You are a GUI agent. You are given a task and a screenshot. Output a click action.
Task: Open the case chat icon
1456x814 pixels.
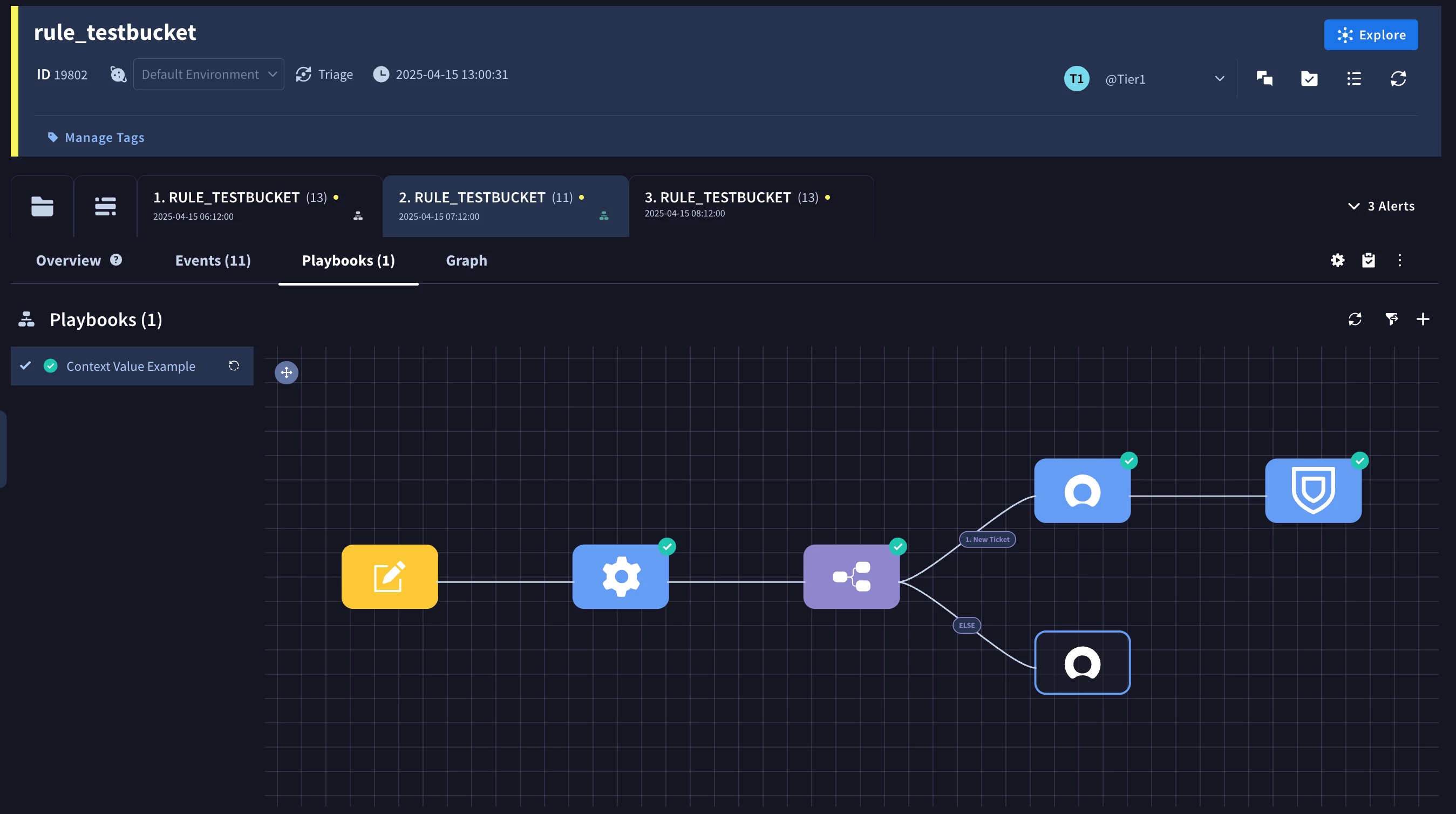(x=1264, y=79)
